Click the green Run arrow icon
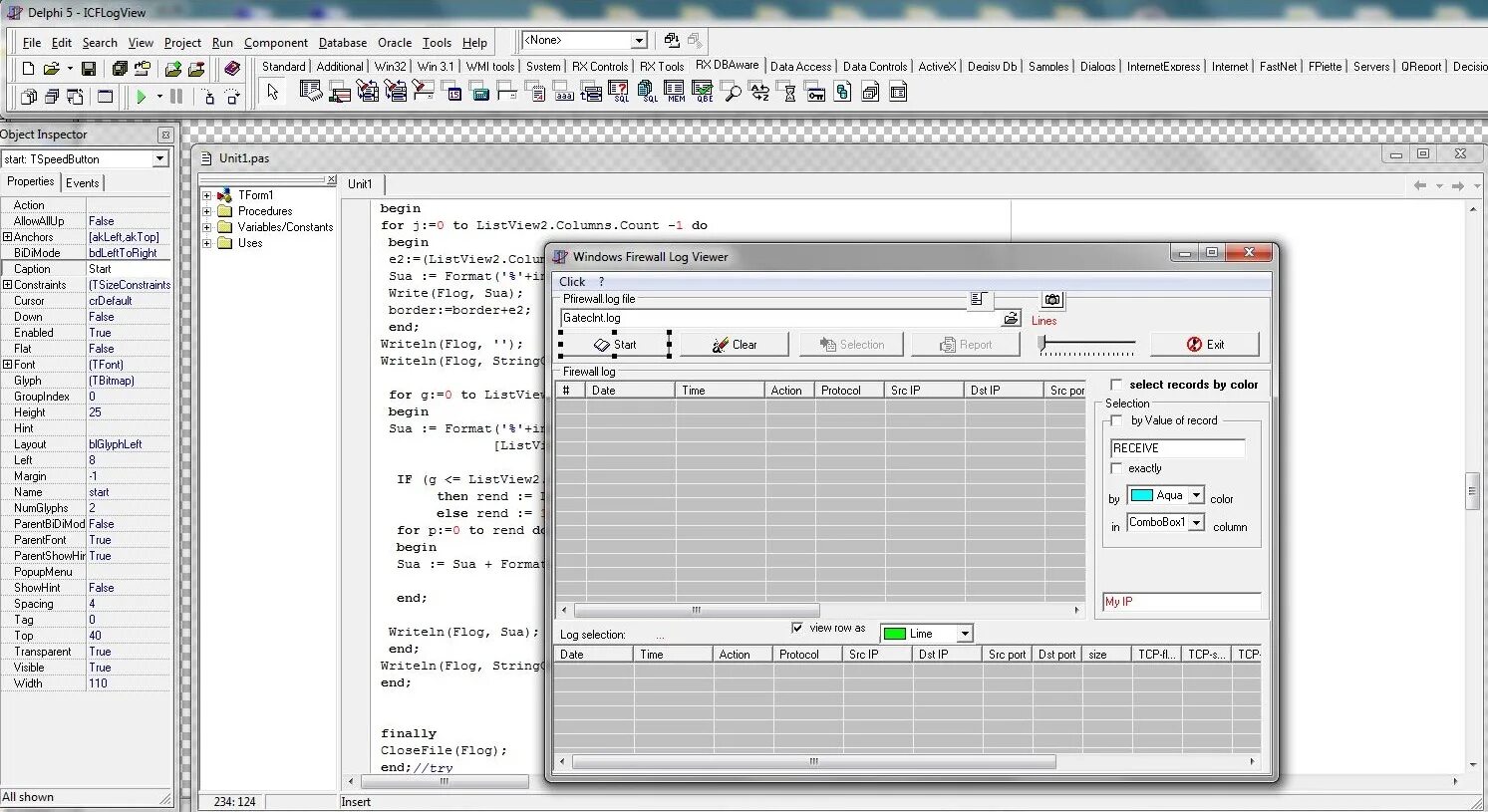 [142, 97]
